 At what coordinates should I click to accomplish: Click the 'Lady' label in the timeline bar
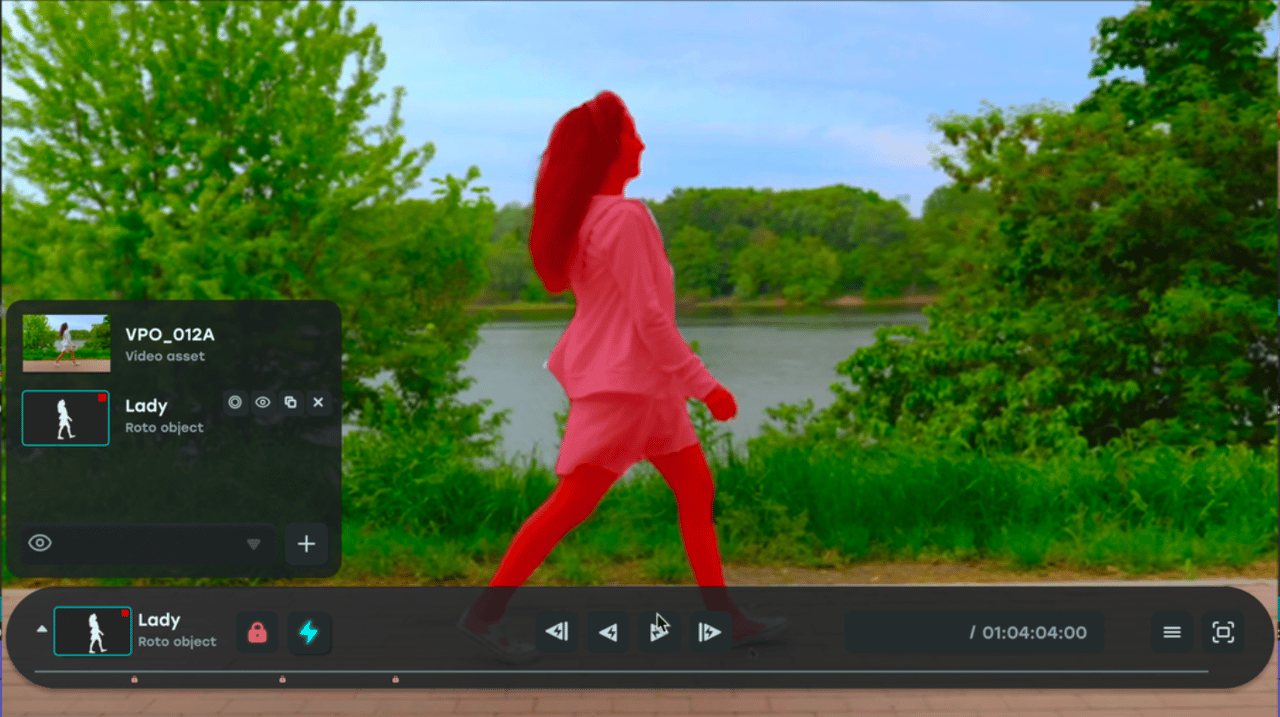159,621
